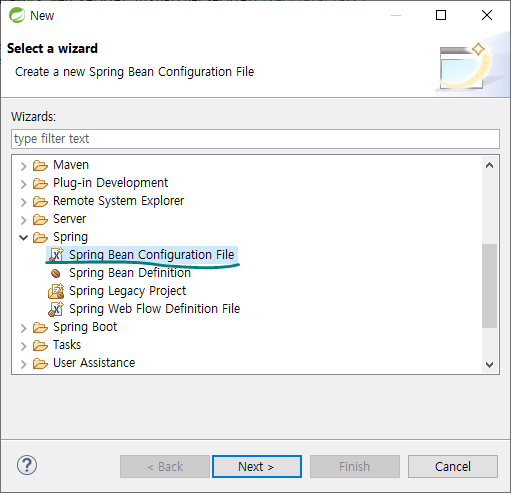The height and width of the screenshot is (493, 511).
Task: Click the Spring Boot folder icon
Action: tap(40, 327)
